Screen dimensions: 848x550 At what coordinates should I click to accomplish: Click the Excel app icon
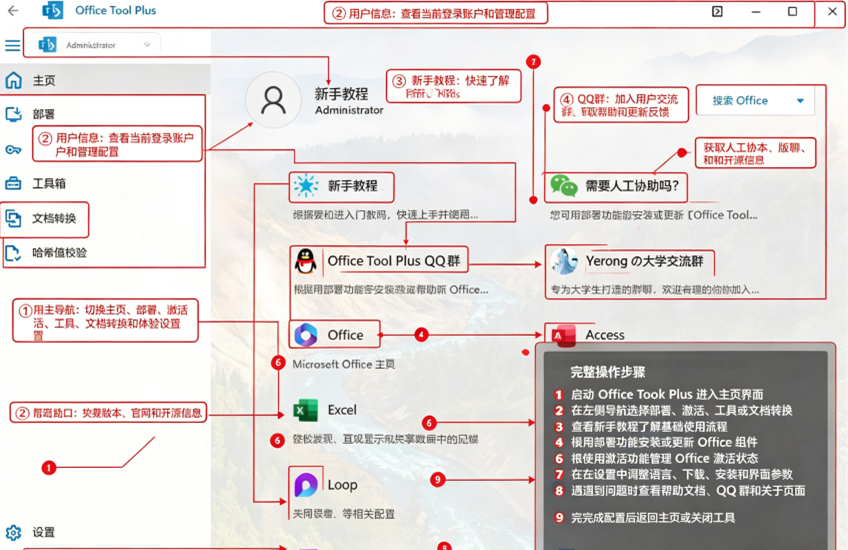(x=306, y=410)
